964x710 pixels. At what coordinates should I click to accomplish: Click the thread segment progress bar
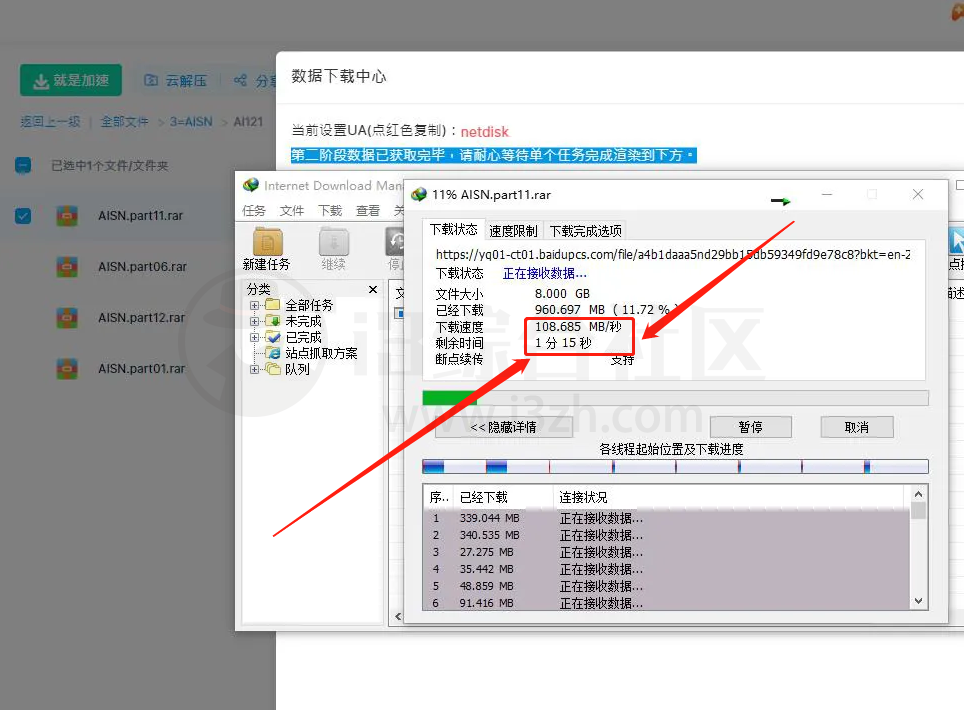point(675,467)
